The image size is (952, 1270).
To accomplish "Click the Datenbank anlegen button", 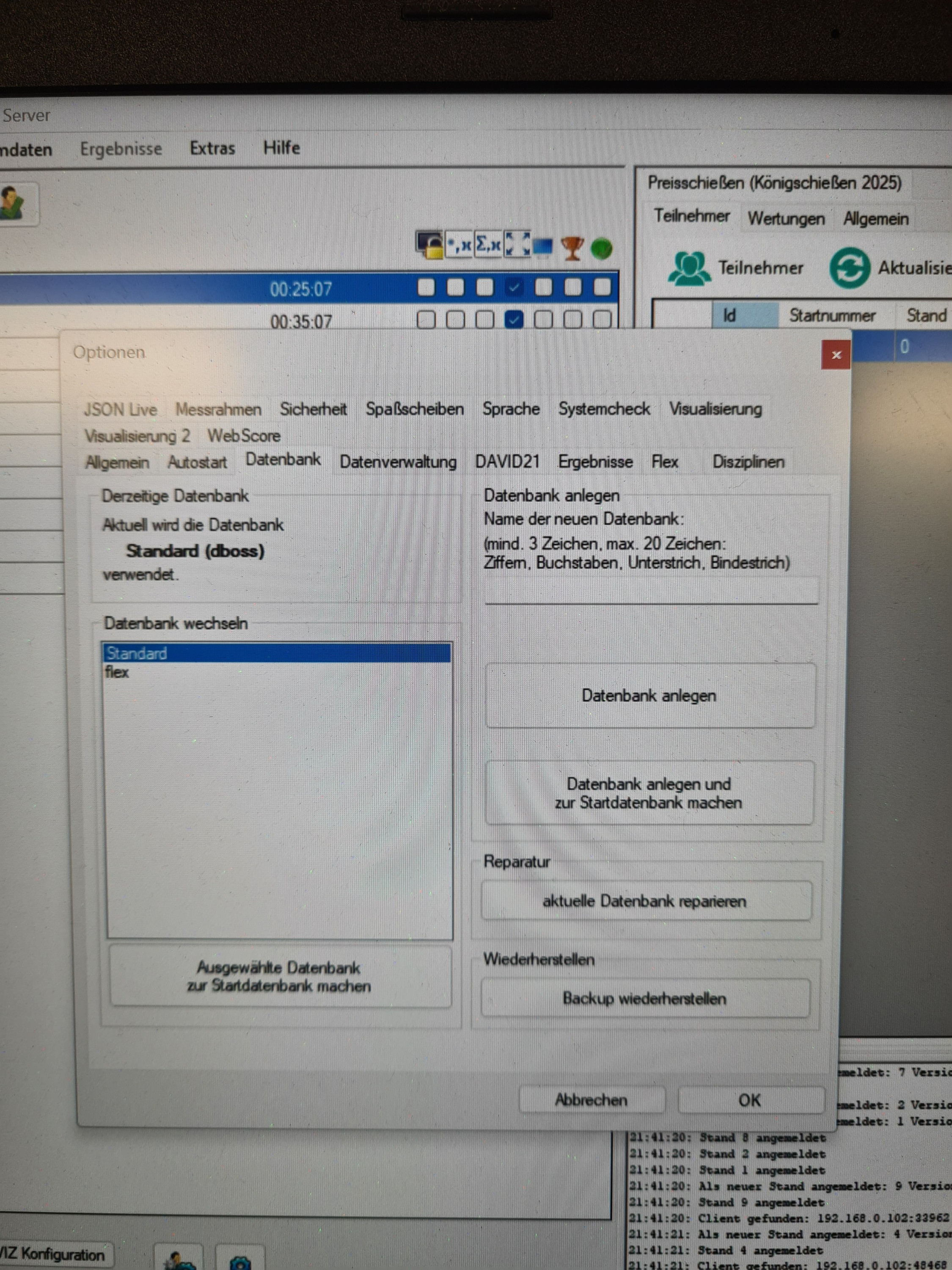I will click(649, 696).
